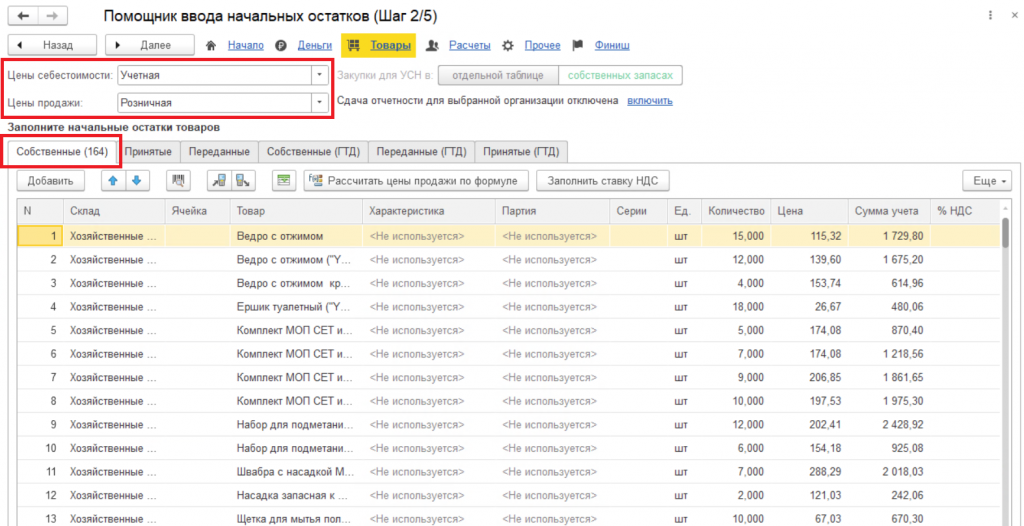Select the Щетка для мытья пол product cell
Image resolution: width=1024 pixels, height=526 pixels.
coord(296,519)
